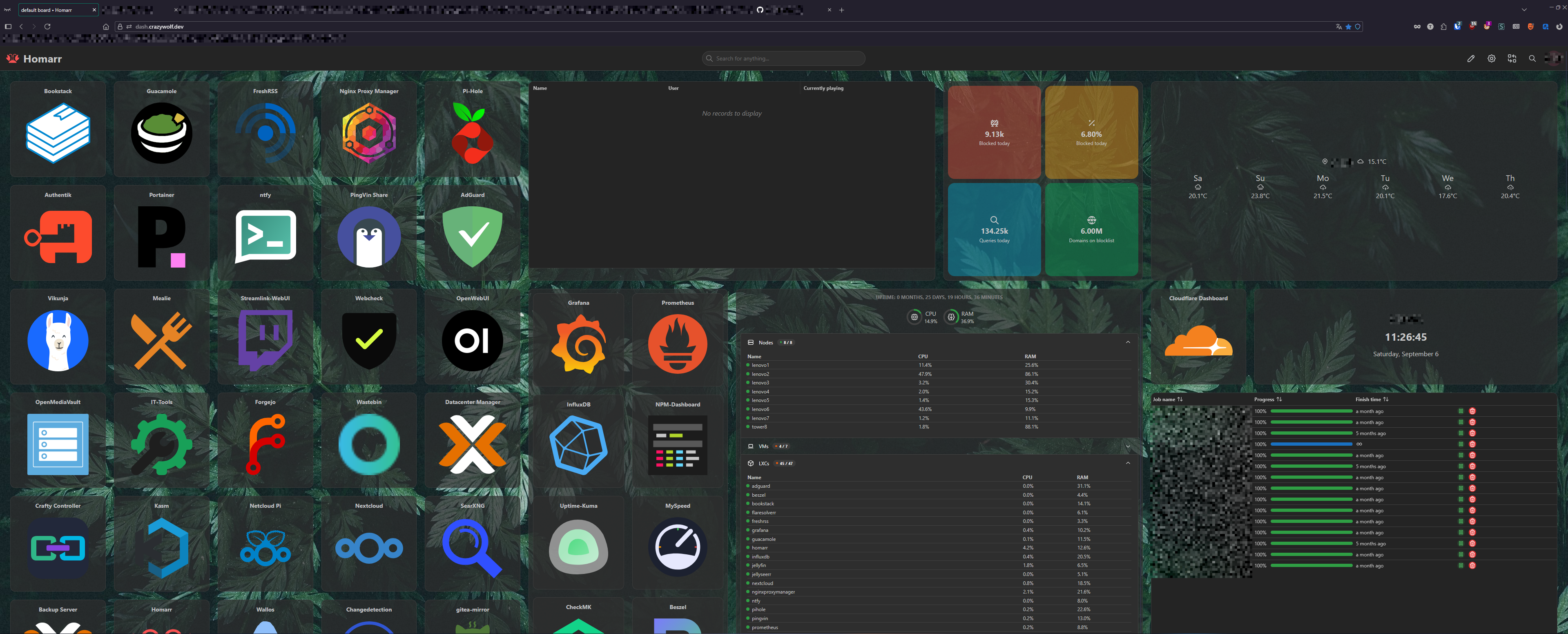The height and width of the screenshot is (634, 1568).
Task: Click the switch boards icon in header
Action: (x=1511, y=58)
